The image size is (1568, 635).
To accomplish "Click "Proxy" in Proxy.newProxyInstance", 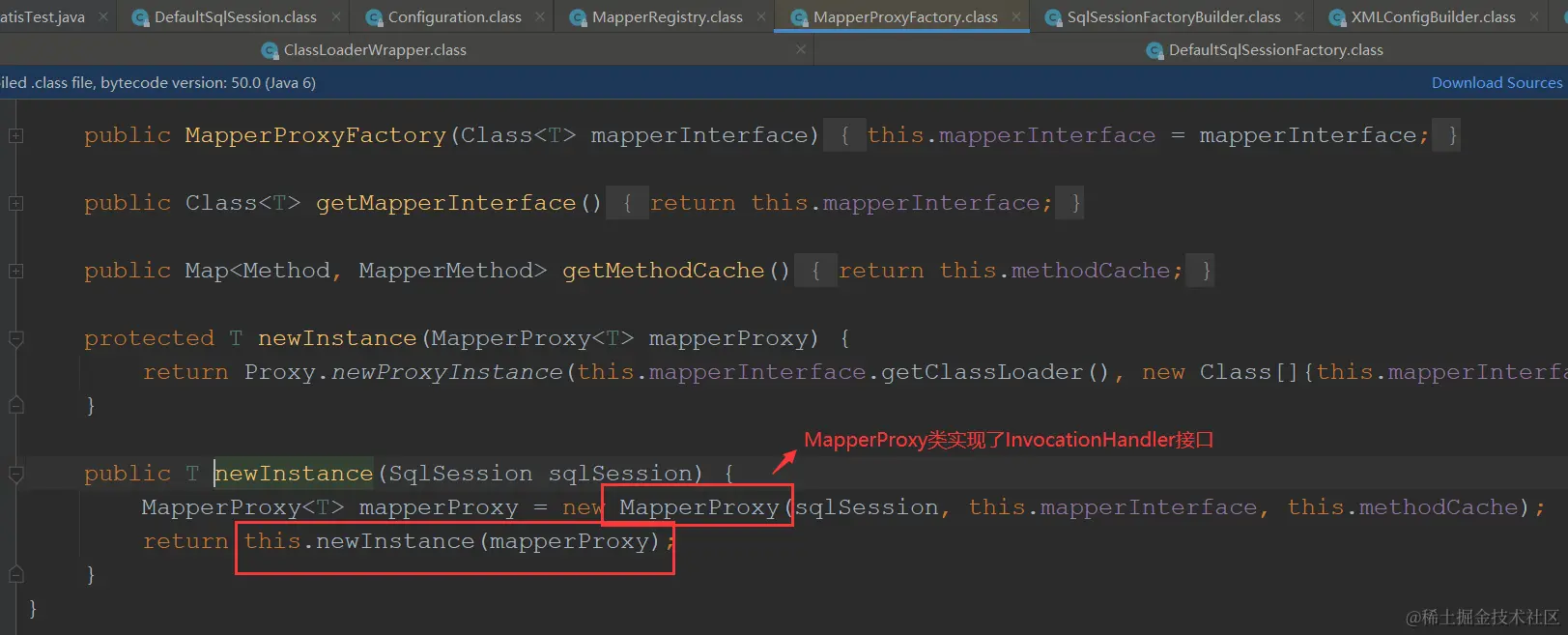I will 280,372.
